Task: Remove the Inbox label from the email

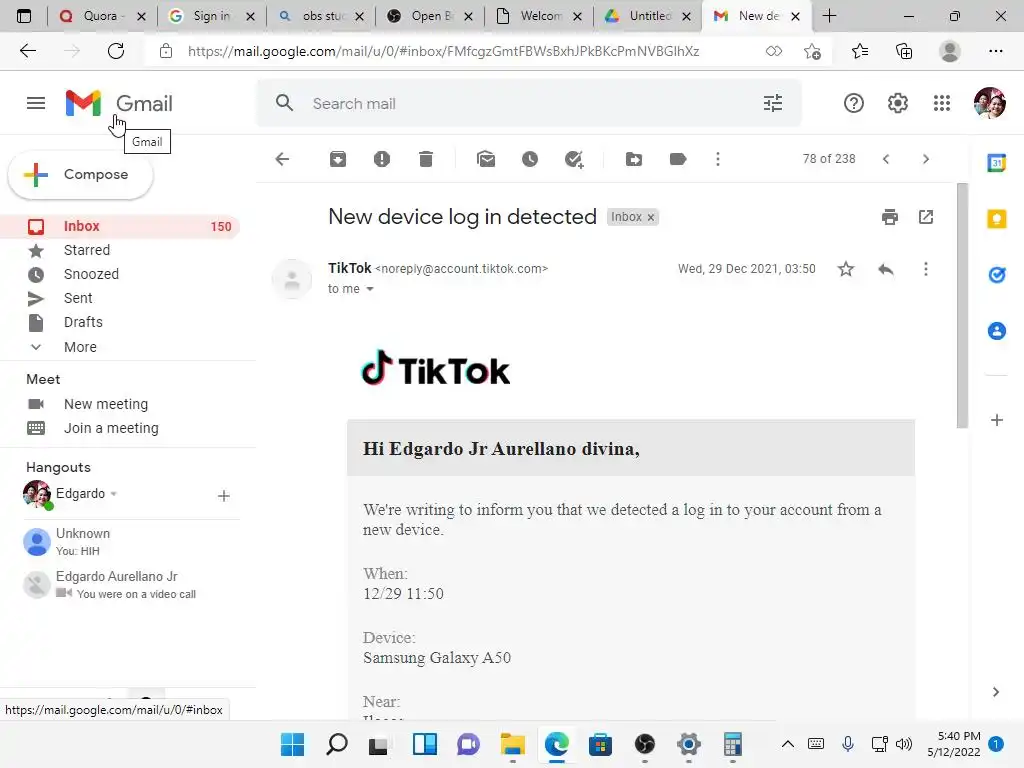Action: click(650, 217)
